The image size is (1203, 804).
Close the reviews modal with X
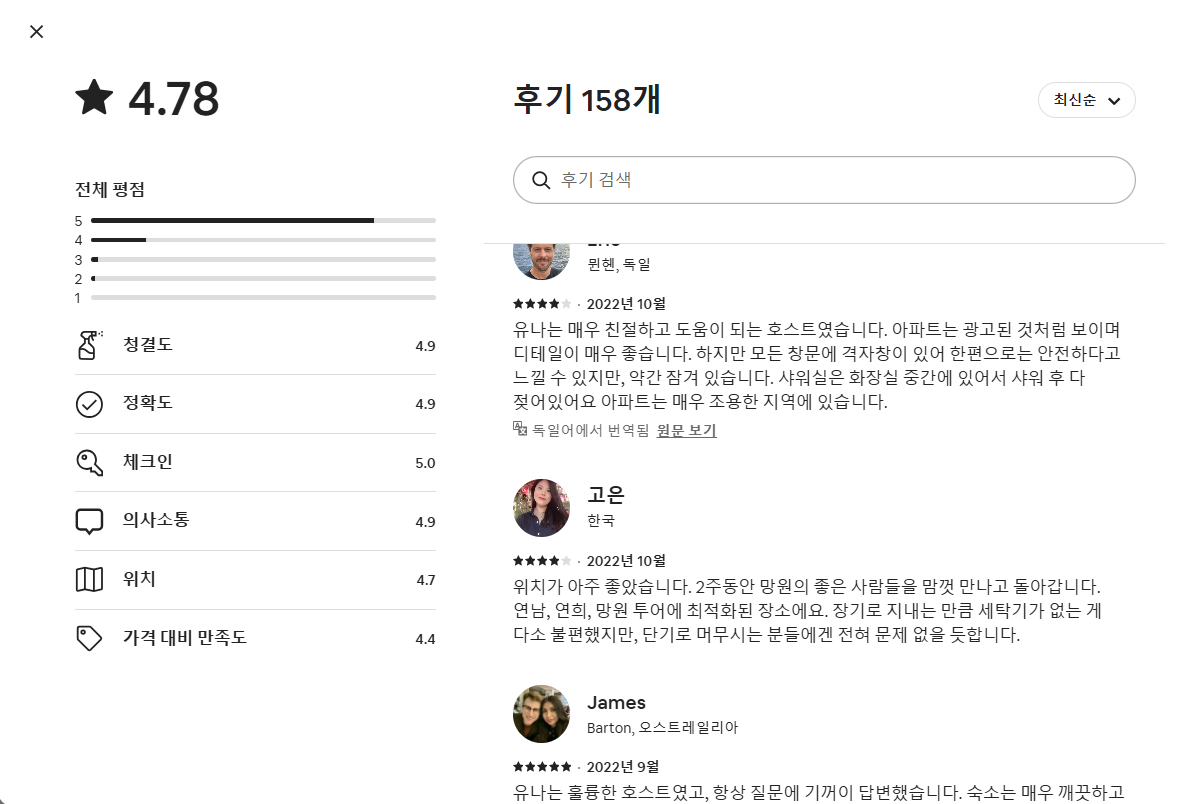tap(37, 32)
